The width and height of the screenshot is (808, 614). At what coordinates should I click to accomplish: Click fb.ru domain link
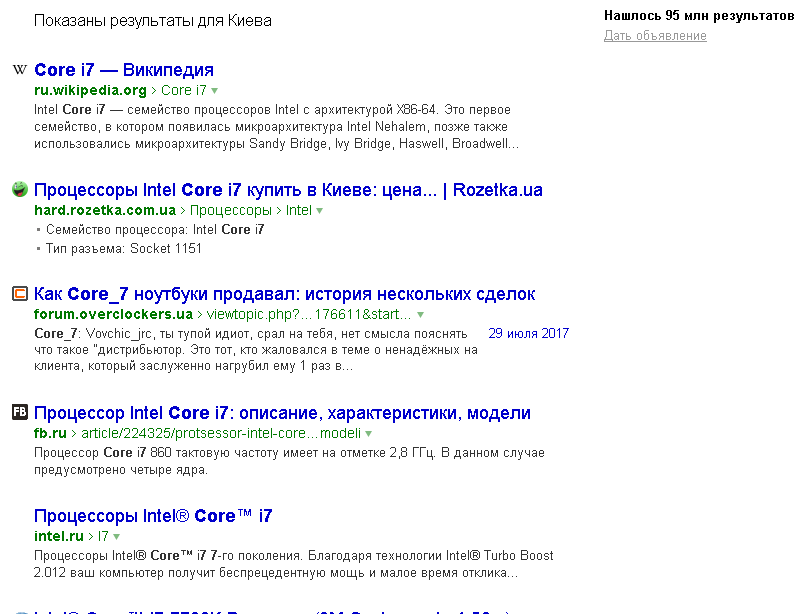tap(50, 433)
